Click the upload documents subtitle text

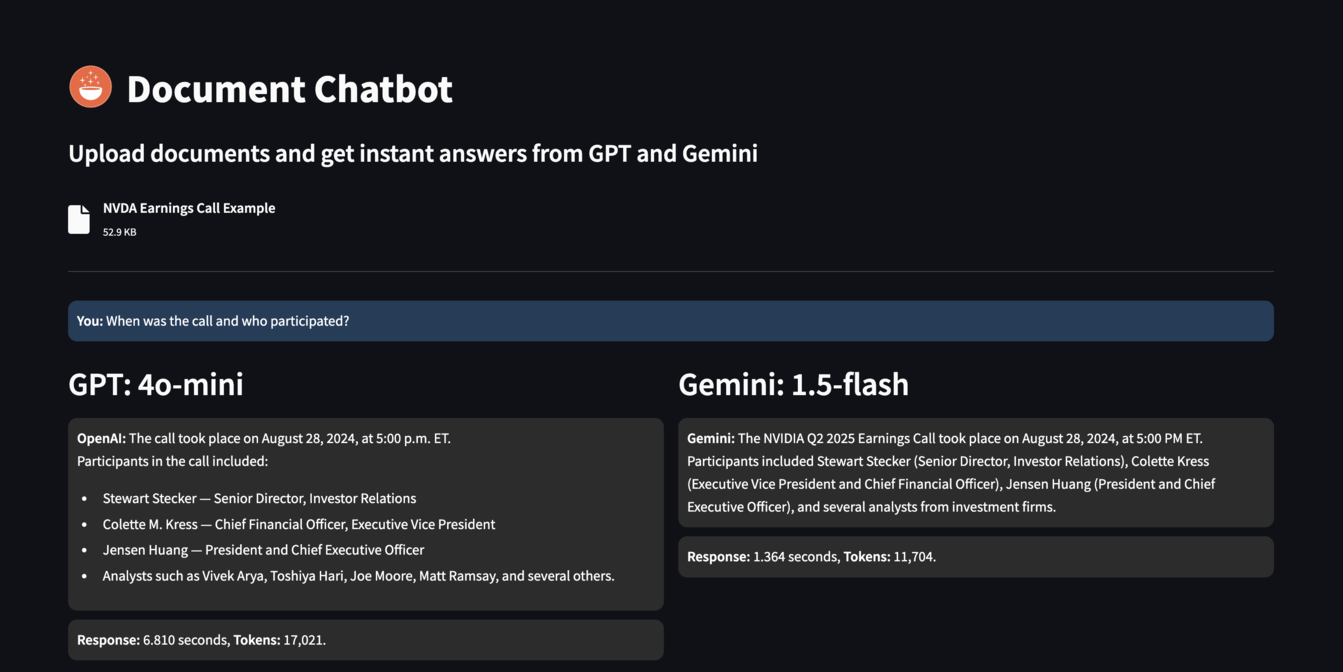point(412,153)
